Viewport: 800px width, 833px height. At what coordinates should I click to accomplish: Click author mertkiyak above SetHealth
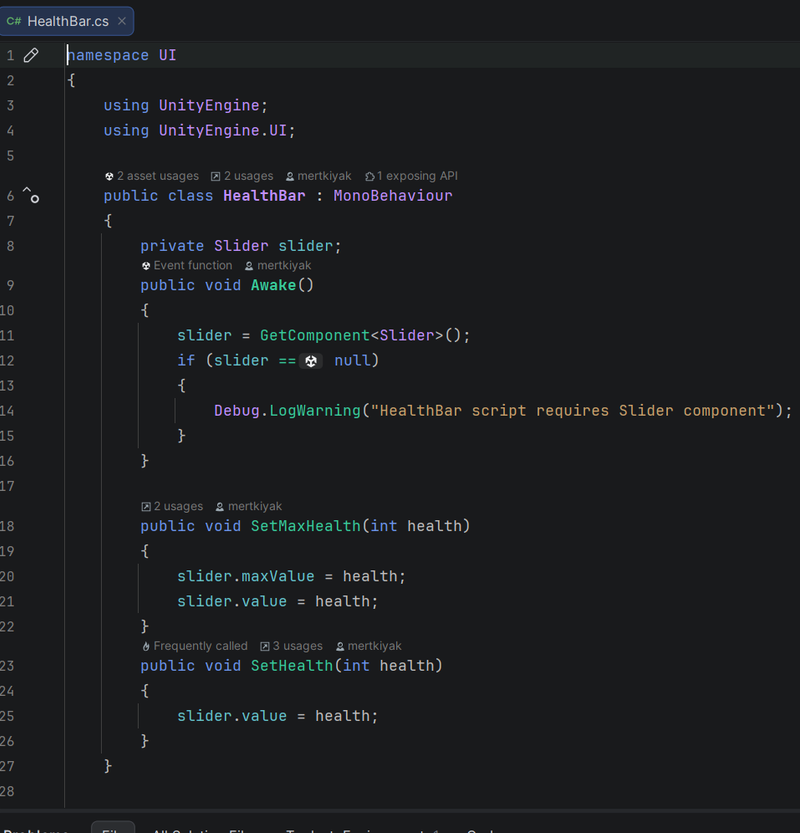368,646
